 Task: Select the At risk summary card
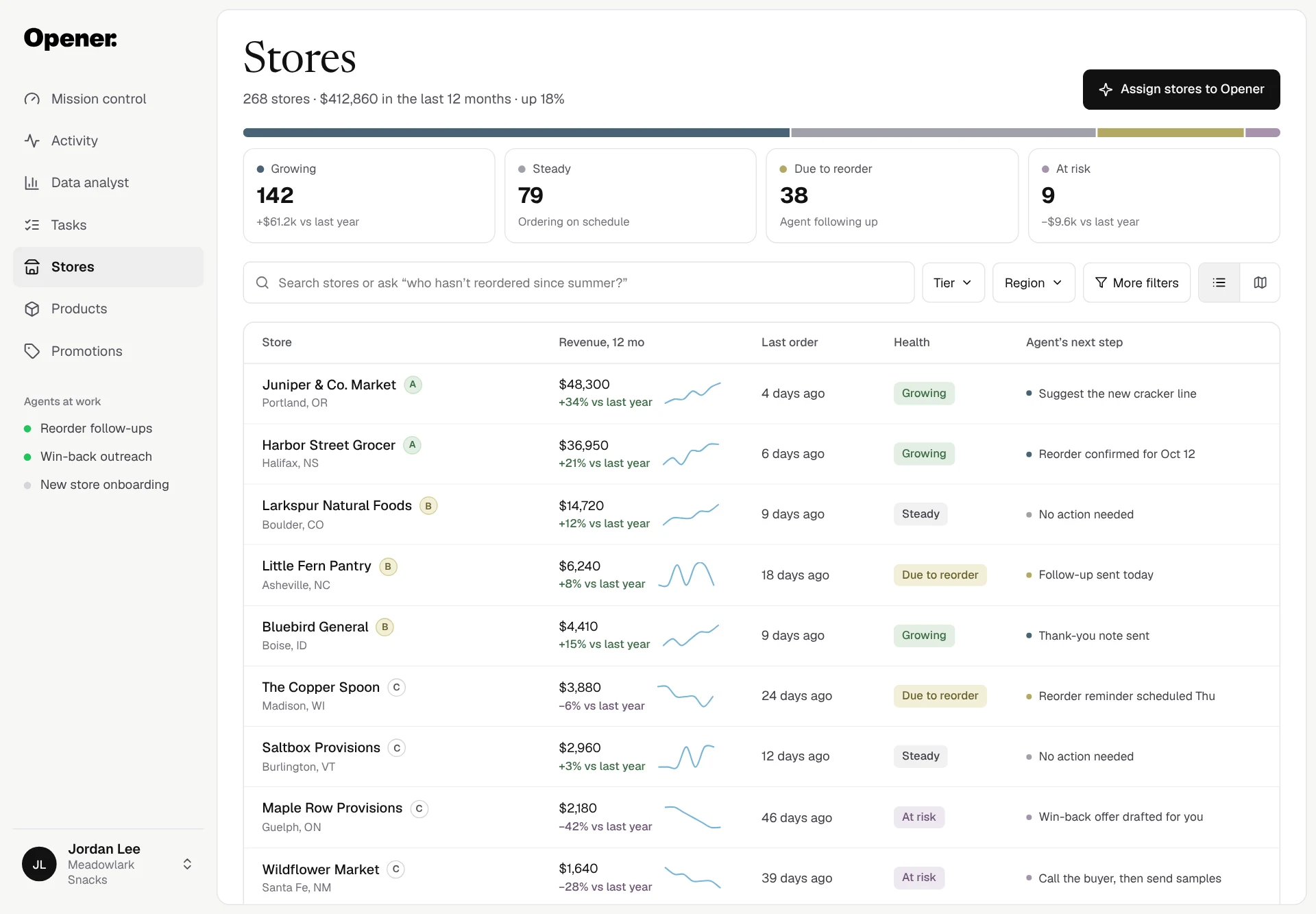click(x=1154, y=195)
